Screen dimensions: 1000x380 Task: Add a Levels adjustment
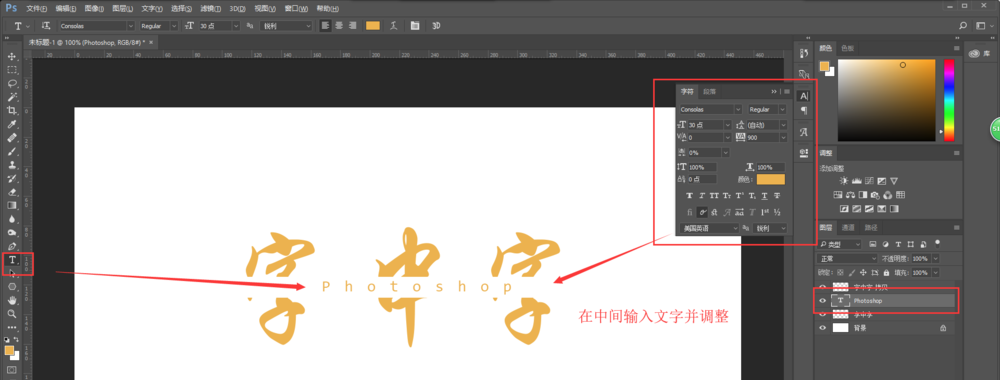pos(857,181)
